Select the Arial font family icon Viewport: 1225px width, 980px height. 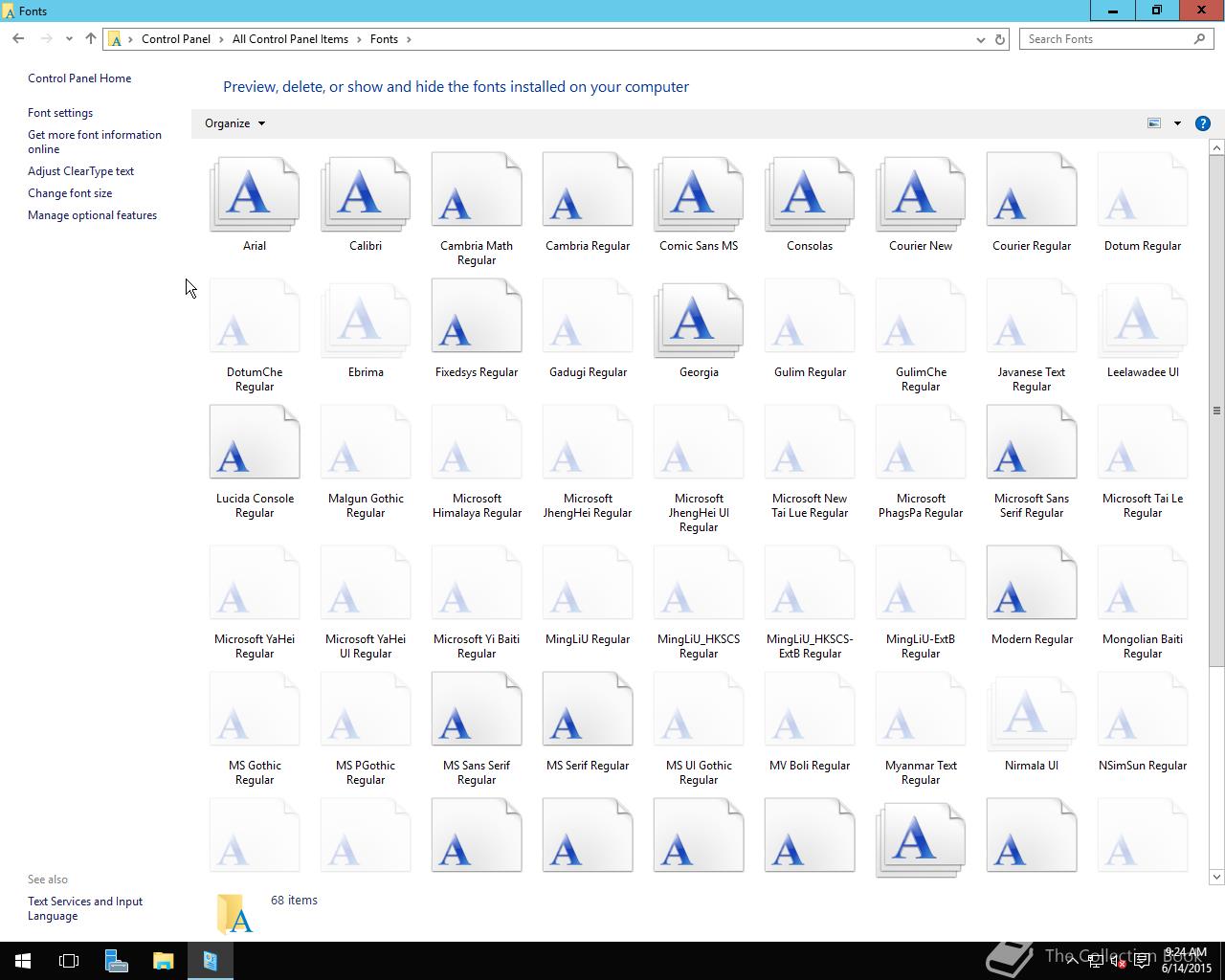(255, 195)
